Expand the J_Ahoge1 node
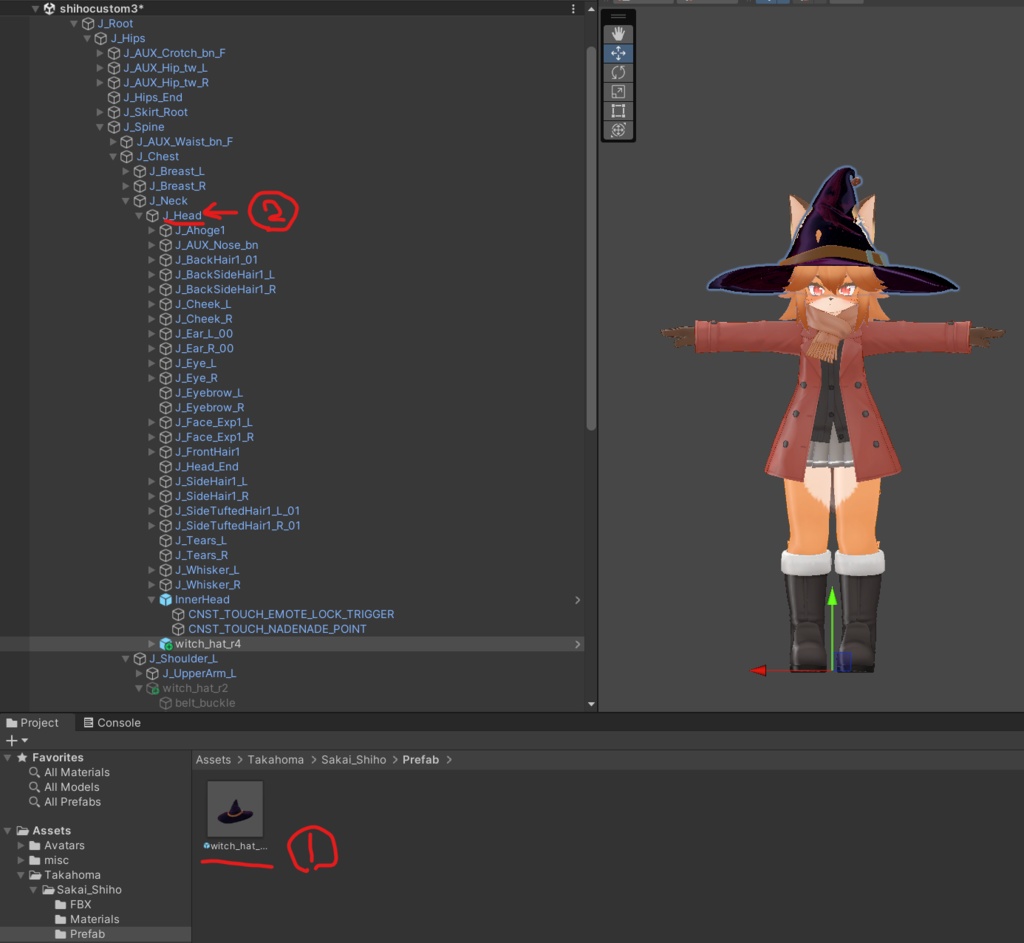 point(152,231)
